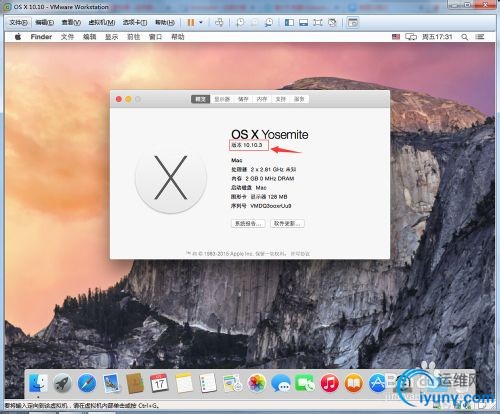
Task: Open Finder icon in the Dock
Action: click(x=38, y=383)
